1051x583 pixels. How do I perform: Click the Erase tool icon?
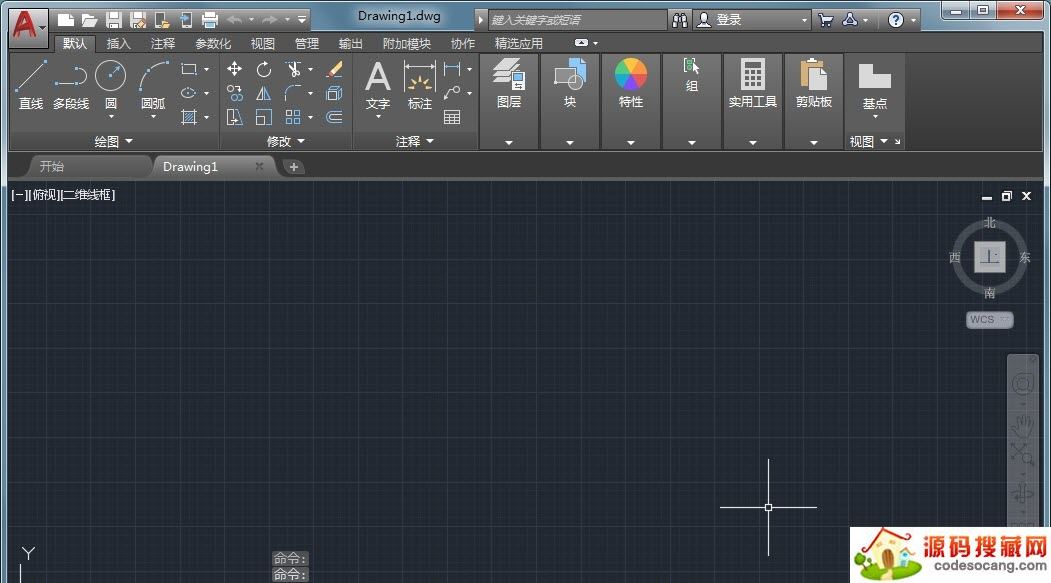click(334, 69)
